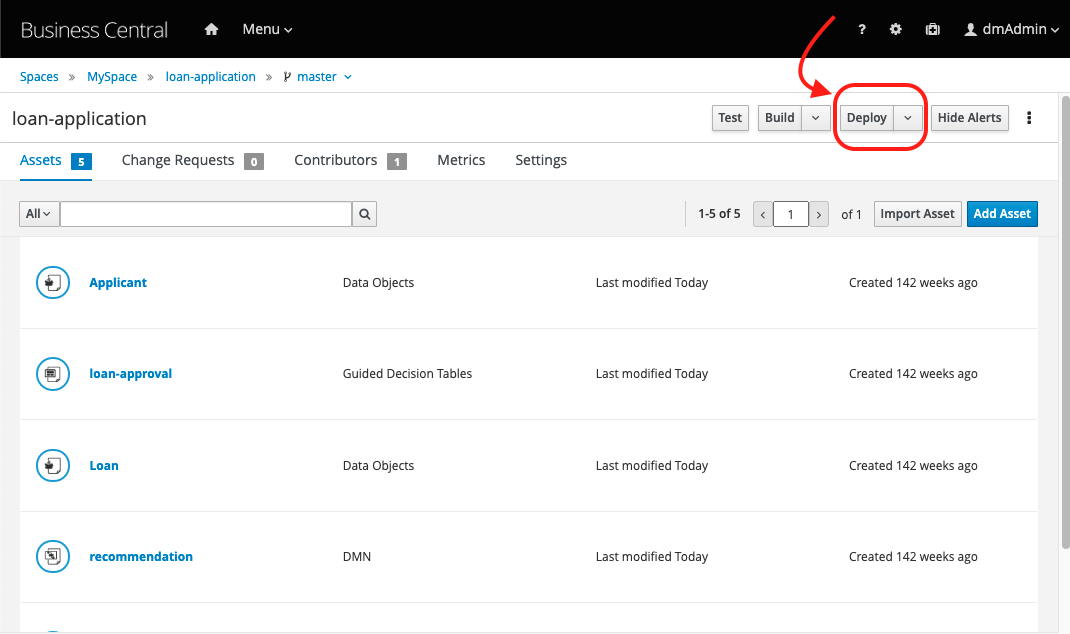Open the master branch selector
1070x634 pixels.
pyautogui.click(x=318, y=77)
